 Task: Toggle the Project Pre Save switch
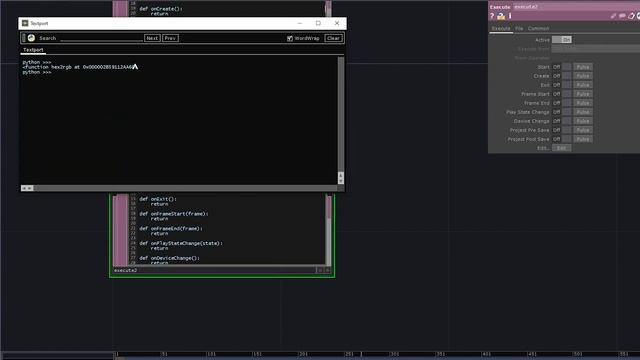click(562, 130)
